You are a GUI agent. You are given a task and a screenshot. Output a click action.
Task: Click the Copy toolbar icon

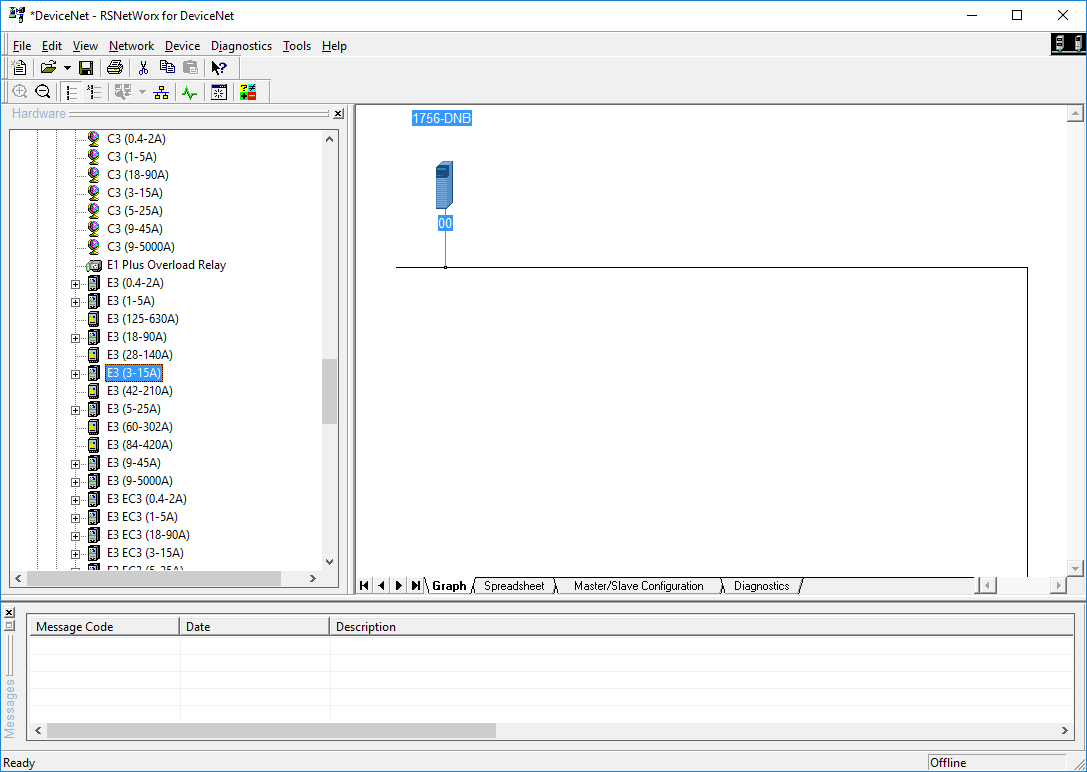[x=167, y=67]
